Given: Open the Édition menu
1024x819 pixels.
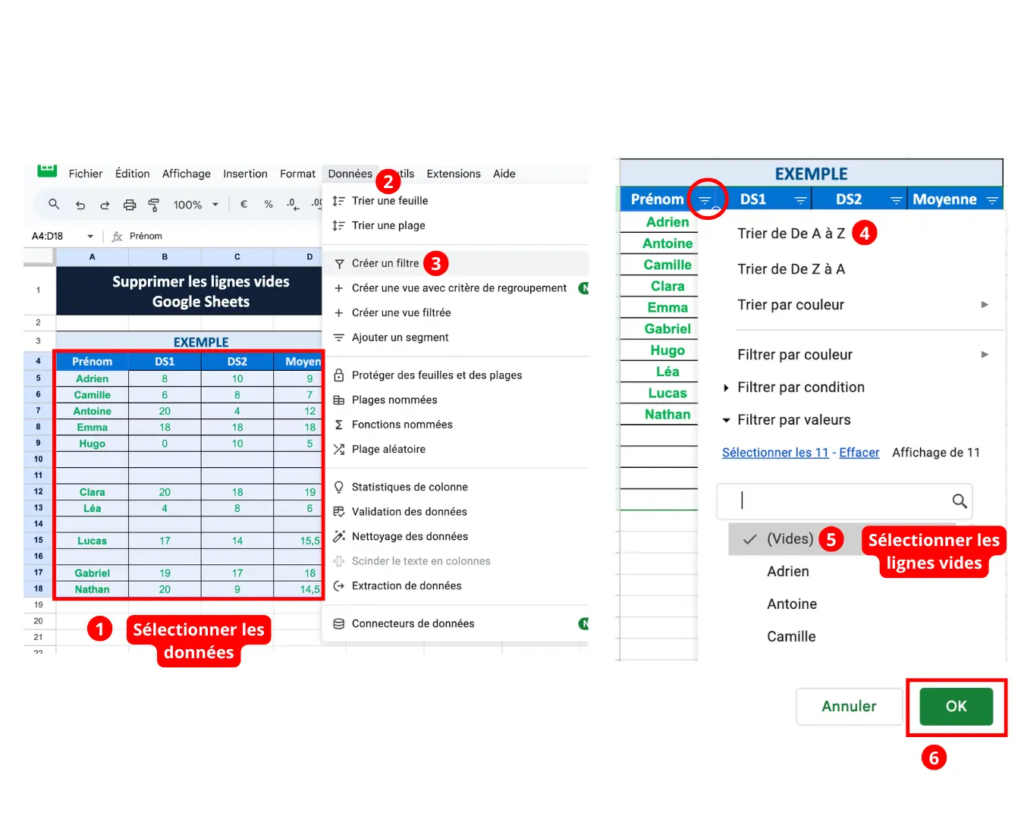Looking at the screenshot, I should pos(132,174).
